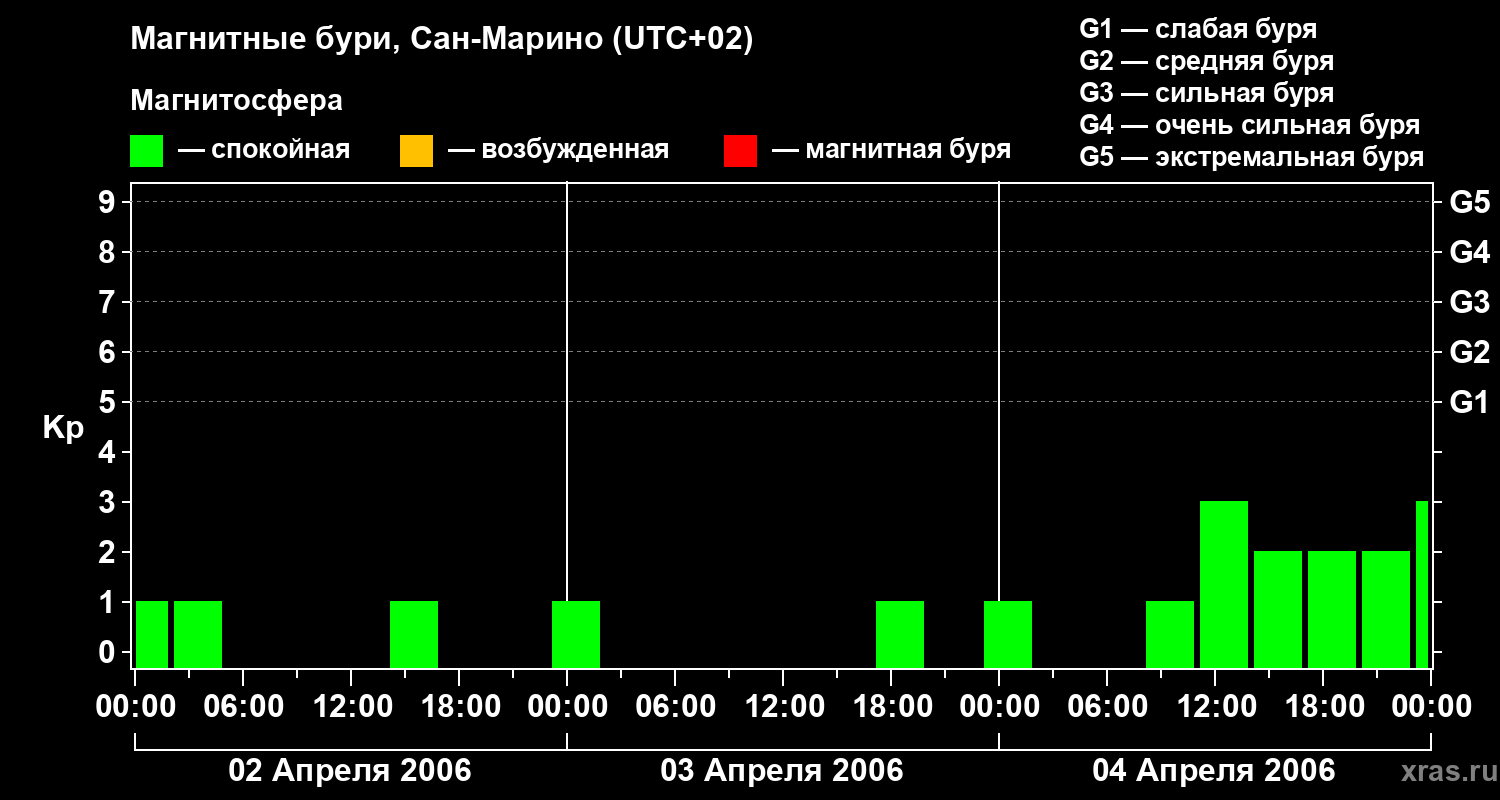This screenshot has height=800, width=1500.
Task: Click the '12:00' time label of 02 Апреля
Action: click(351, 707)
